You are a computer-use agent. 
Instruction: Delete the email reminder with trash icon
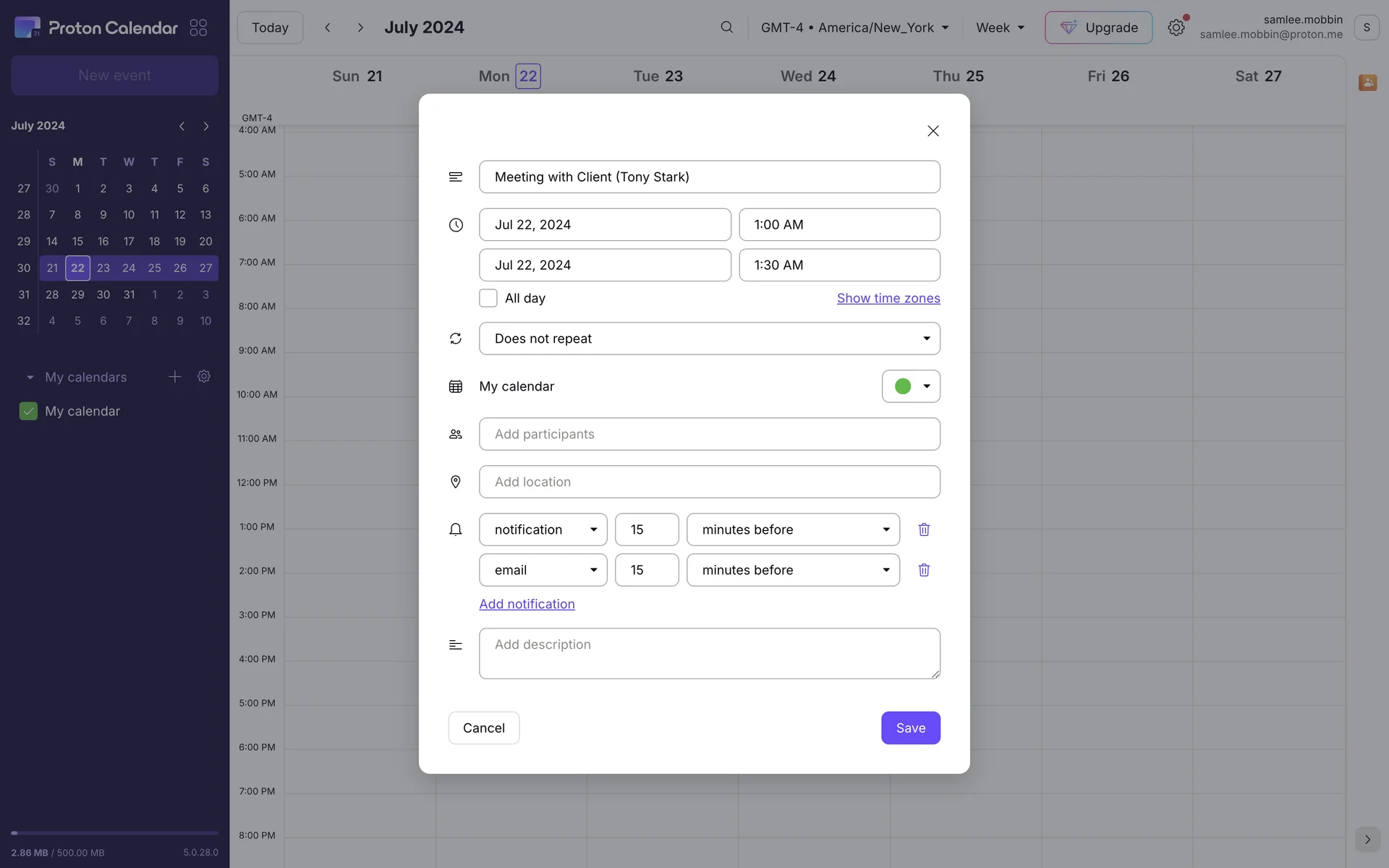coord(924,570)
